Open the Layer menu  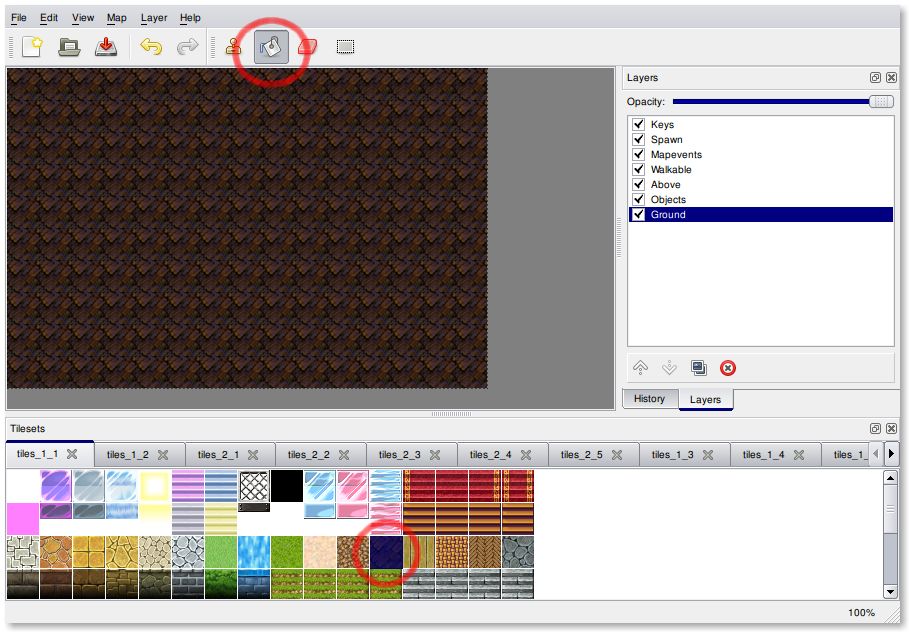point(154,18)
